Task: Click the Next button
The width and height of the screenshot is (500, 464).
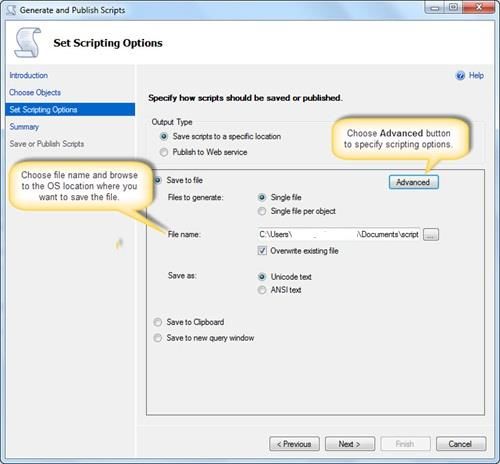Action: tap(350, 444)
